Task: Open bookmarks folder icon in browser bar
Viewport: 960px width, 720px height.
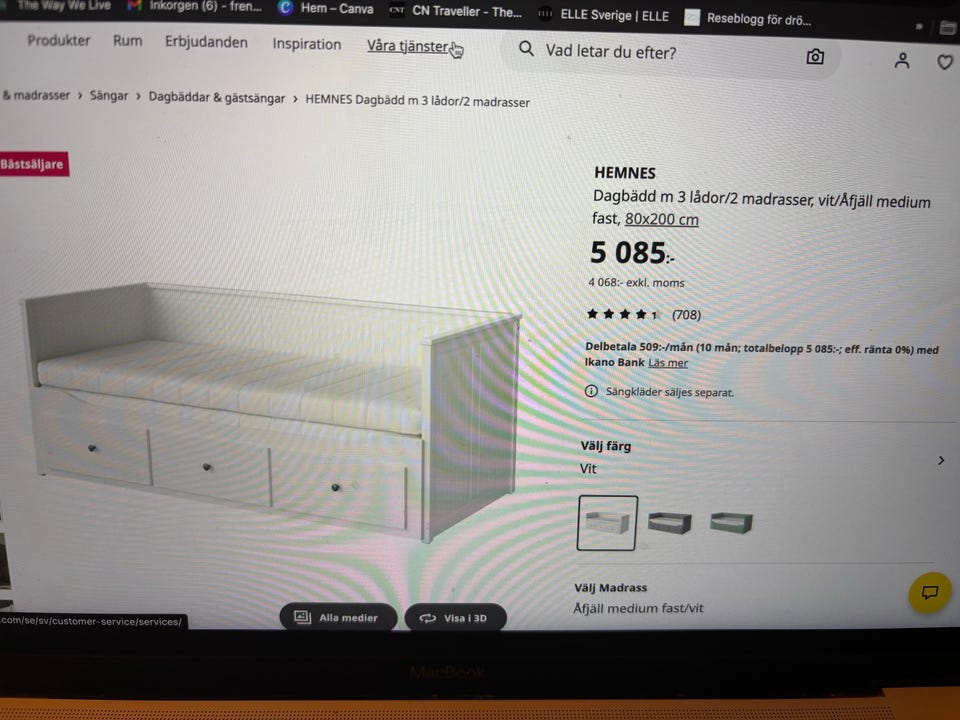Action: pyautogui.click(x=947, y=28)
